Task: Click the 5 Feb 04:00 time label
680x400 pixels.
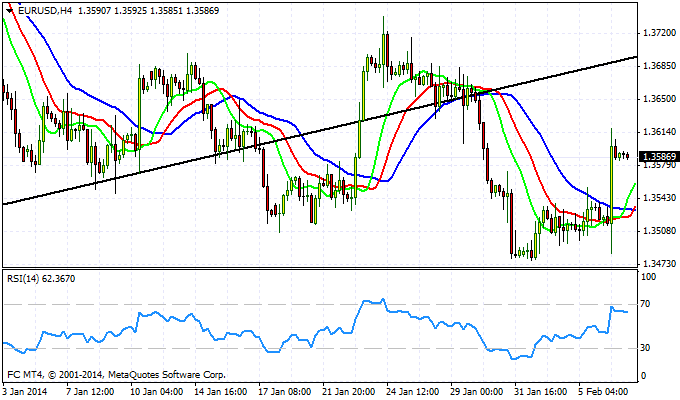Action: pos(603,392)
